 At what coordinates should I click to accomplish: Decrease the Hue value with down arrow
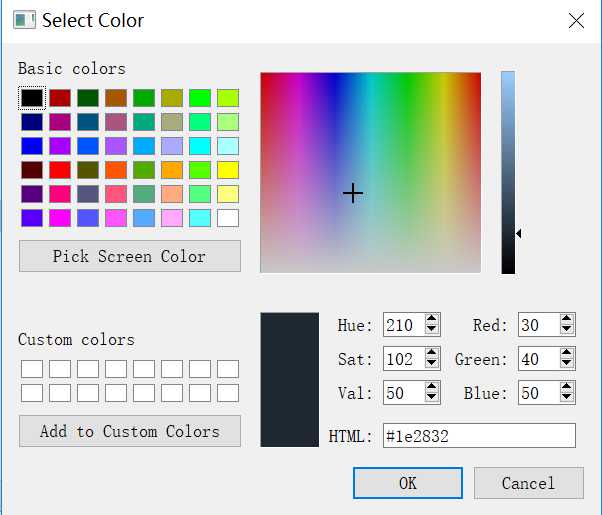[432, 330]
